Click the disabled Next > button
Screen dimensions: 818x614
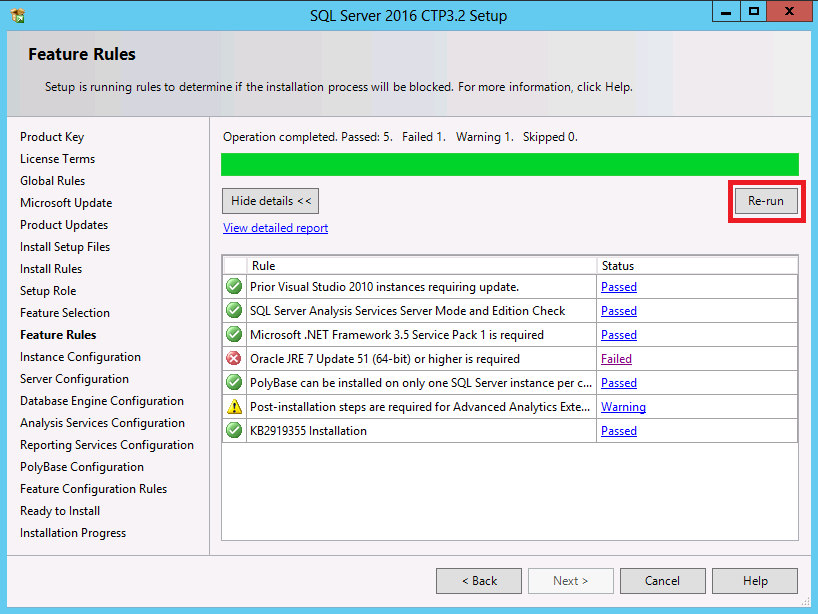point(571,581)
